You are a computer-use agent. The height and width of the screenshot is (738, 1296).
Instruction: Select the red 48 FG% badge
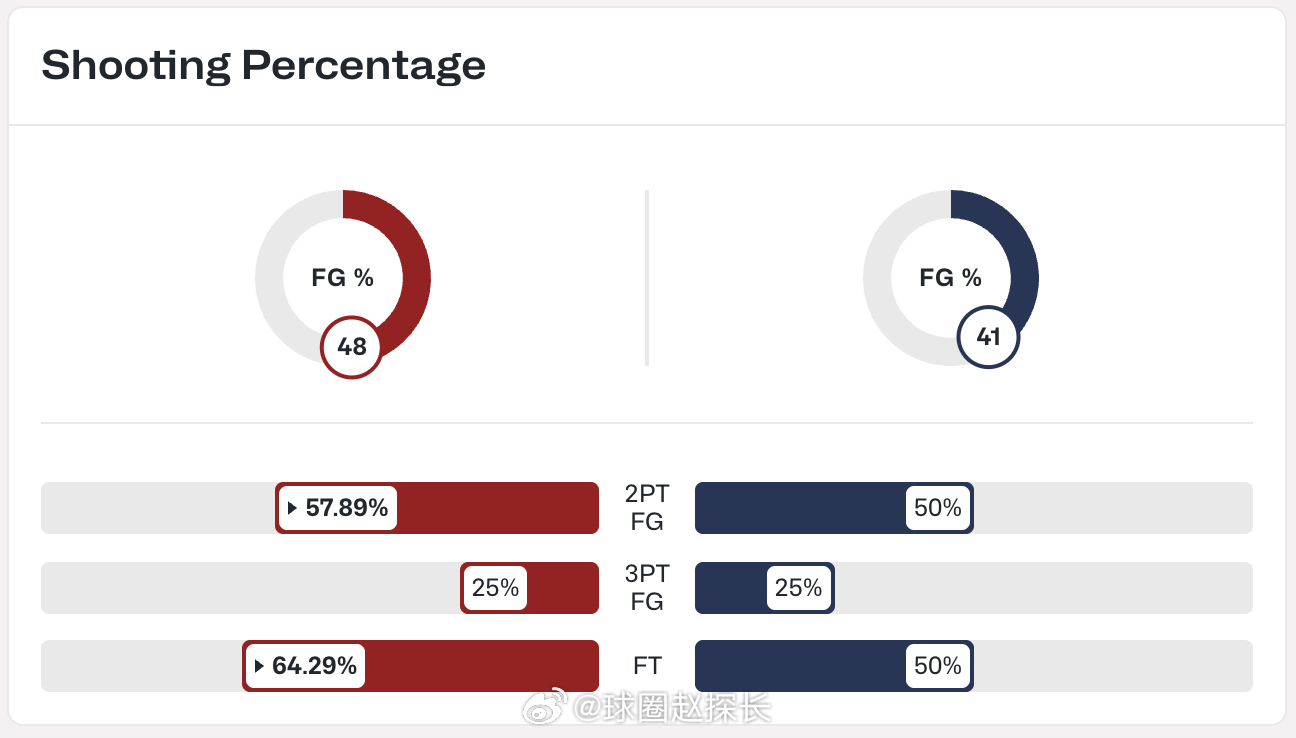click(351, 348)
